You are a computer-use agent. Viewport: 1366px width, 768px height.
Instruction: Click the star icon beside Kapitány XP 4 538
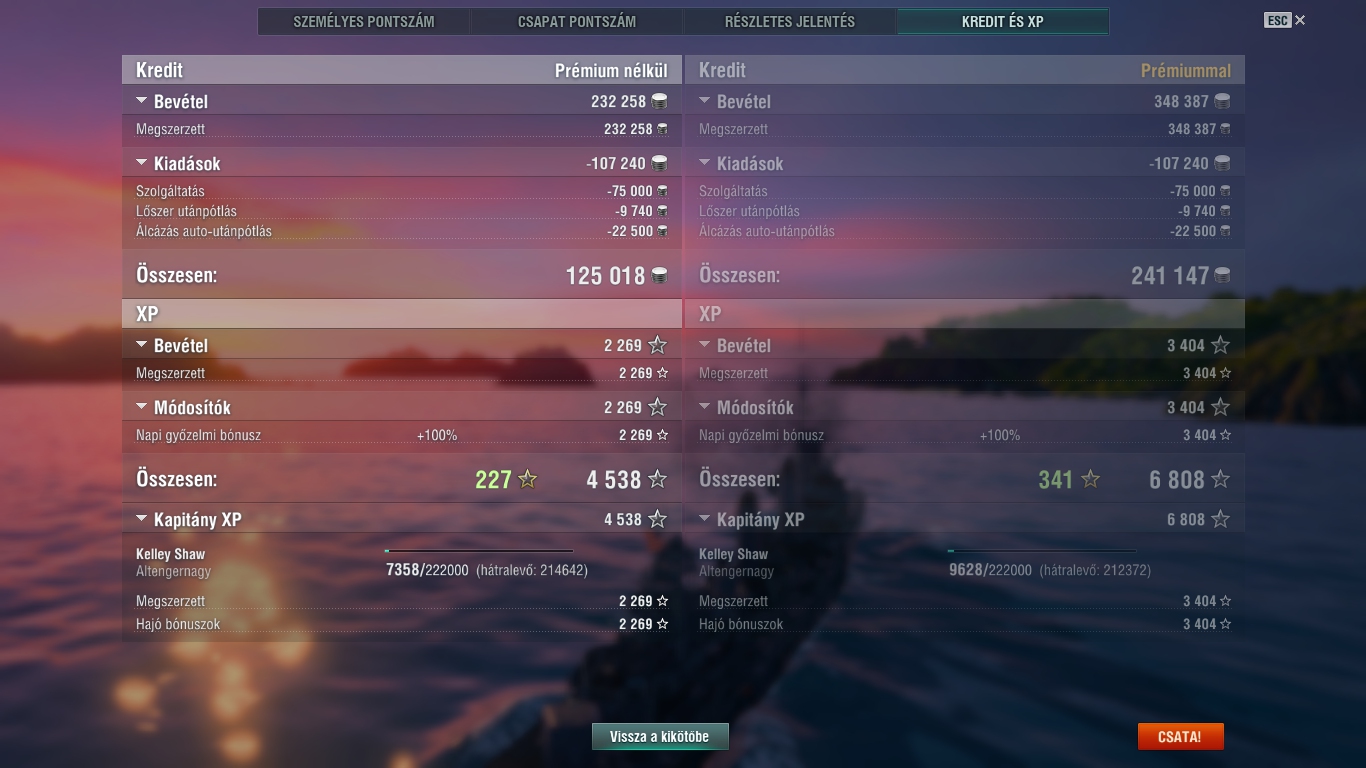657,519
